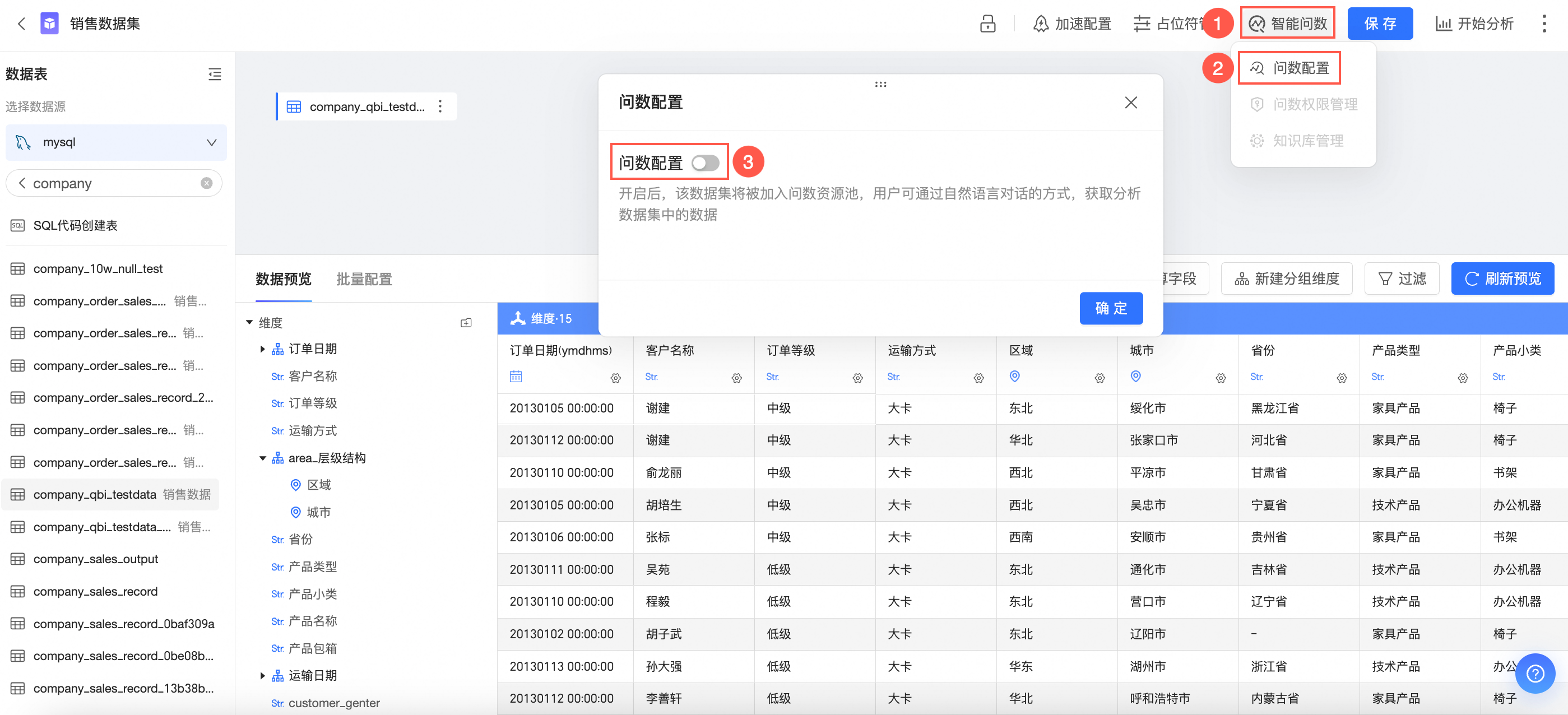
Task: Switch to the 批量配置 tab
Action: point(364,279)
